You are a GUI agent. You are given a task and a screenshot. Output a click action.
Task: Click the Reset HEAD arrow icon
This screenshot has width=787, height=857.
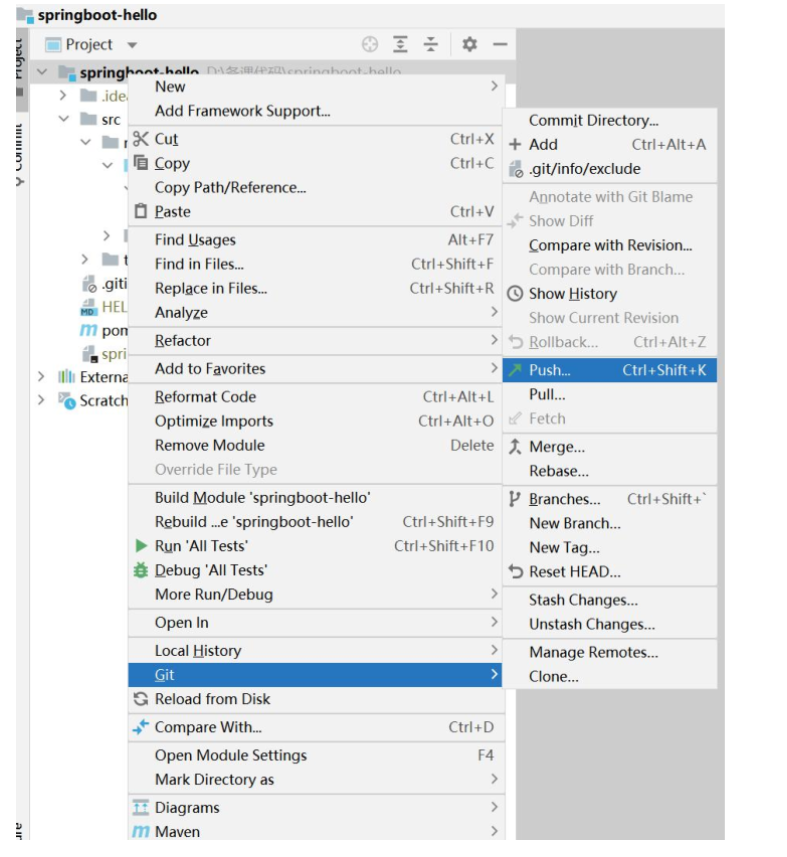(515, 571)
